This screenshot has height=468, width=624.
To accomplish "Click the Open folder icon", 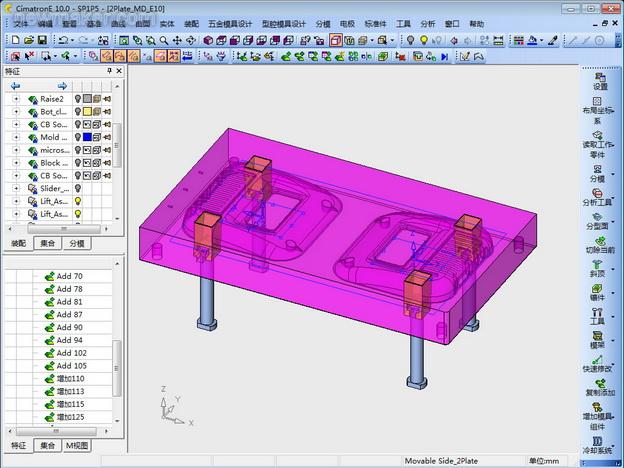I will click(29, 40).
